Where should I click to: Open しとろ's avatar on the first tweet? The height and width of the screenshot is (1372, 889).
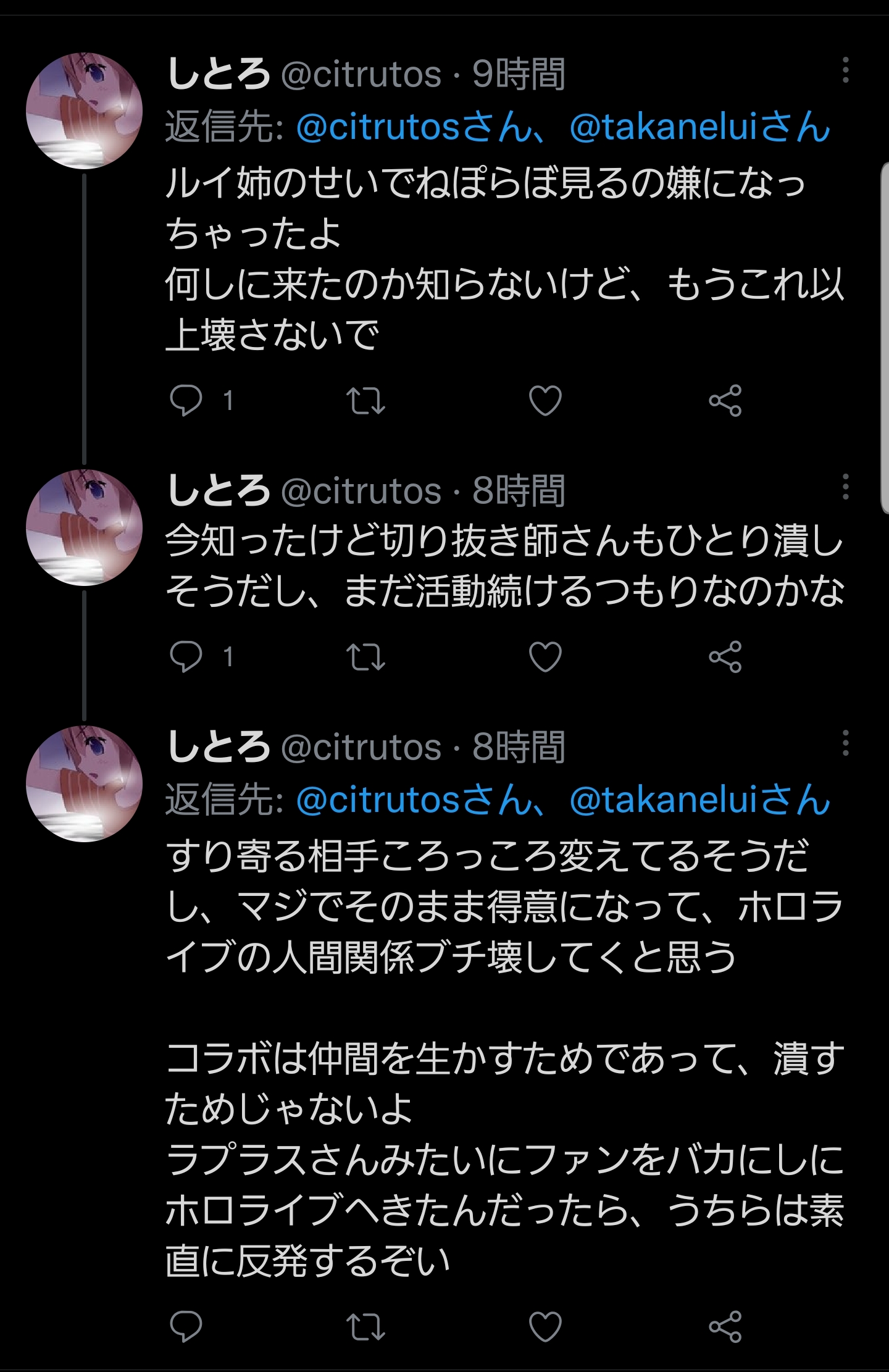tap(85, 111)
